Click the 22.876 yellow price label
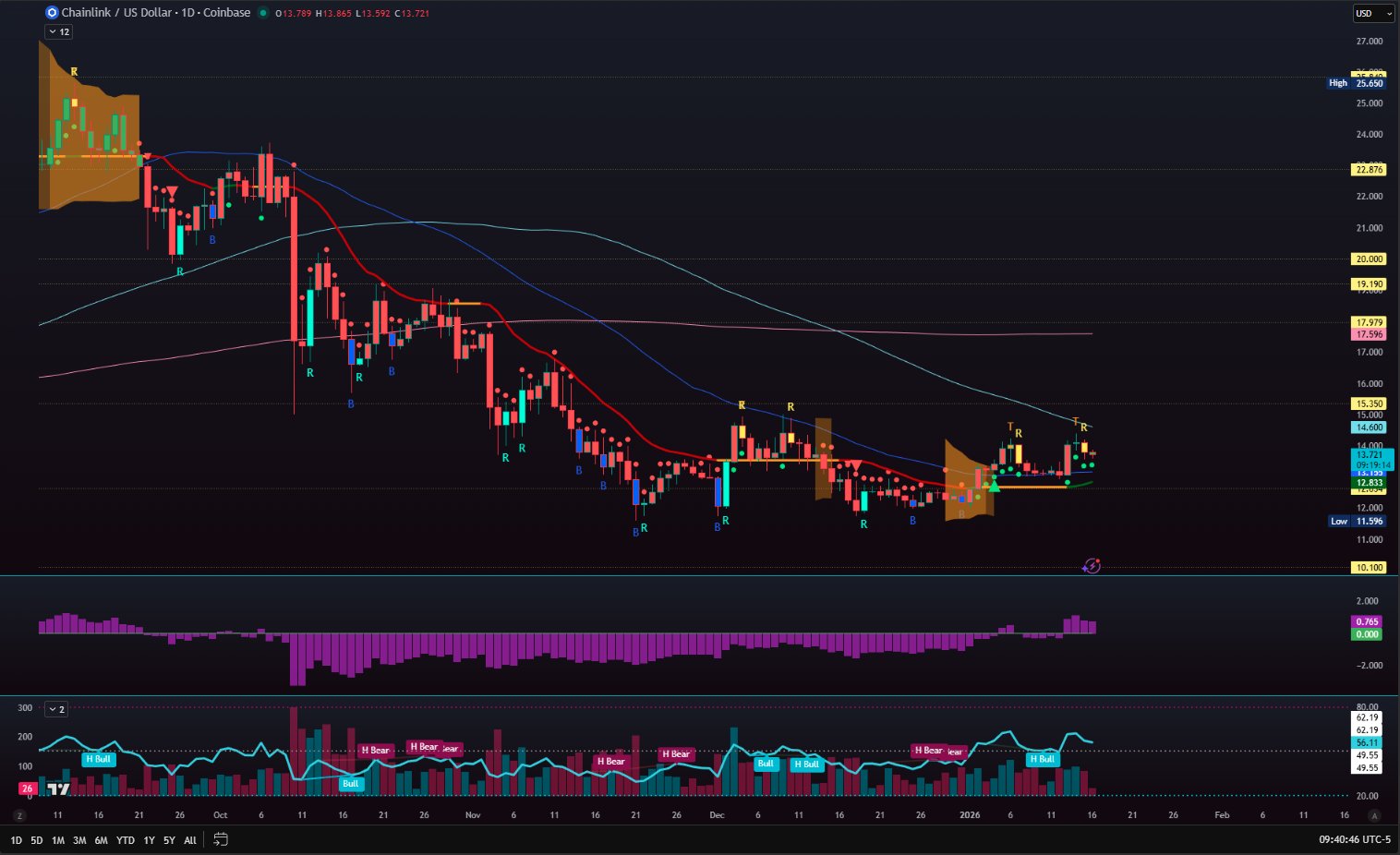This screenshot has width=1400, height=855. [1369, 170]
